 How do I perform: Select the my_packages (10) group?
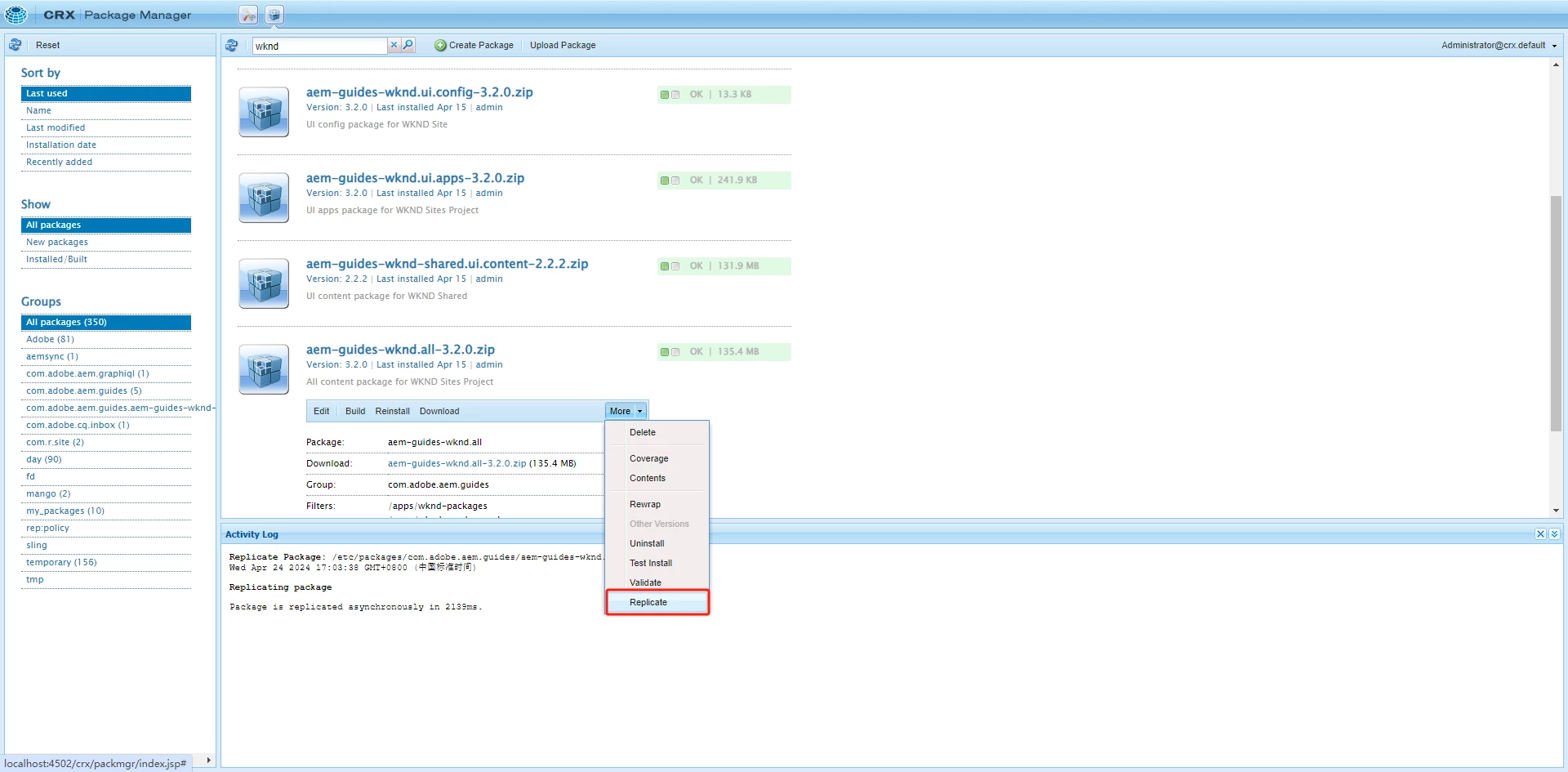click(x=106, y=511)
